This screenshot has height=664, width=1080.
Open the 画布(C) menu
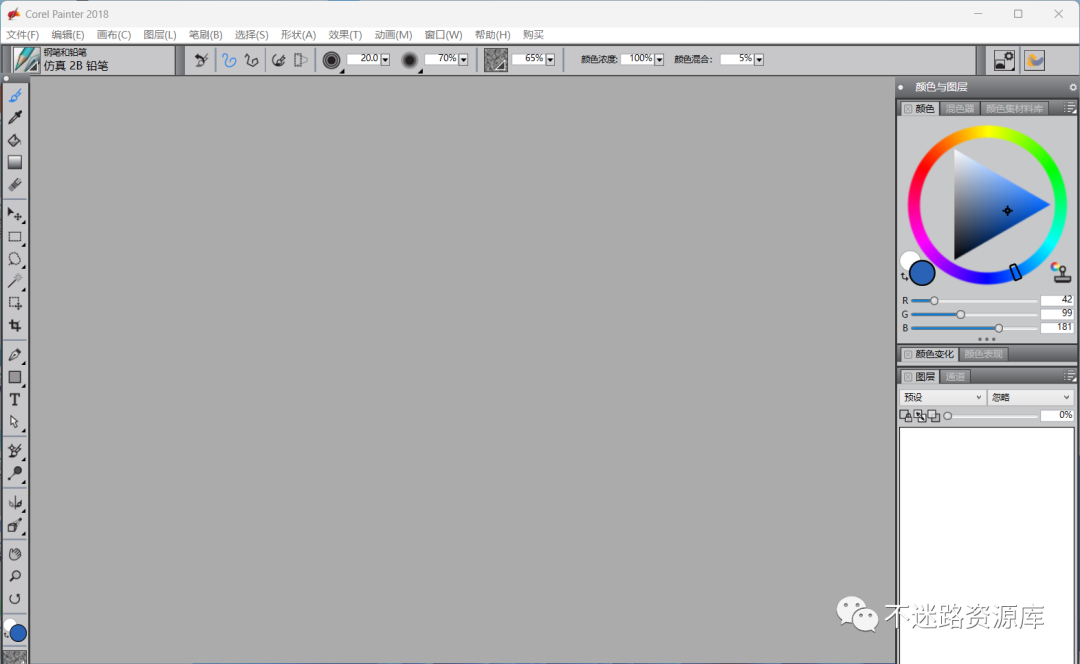(114, 34)
